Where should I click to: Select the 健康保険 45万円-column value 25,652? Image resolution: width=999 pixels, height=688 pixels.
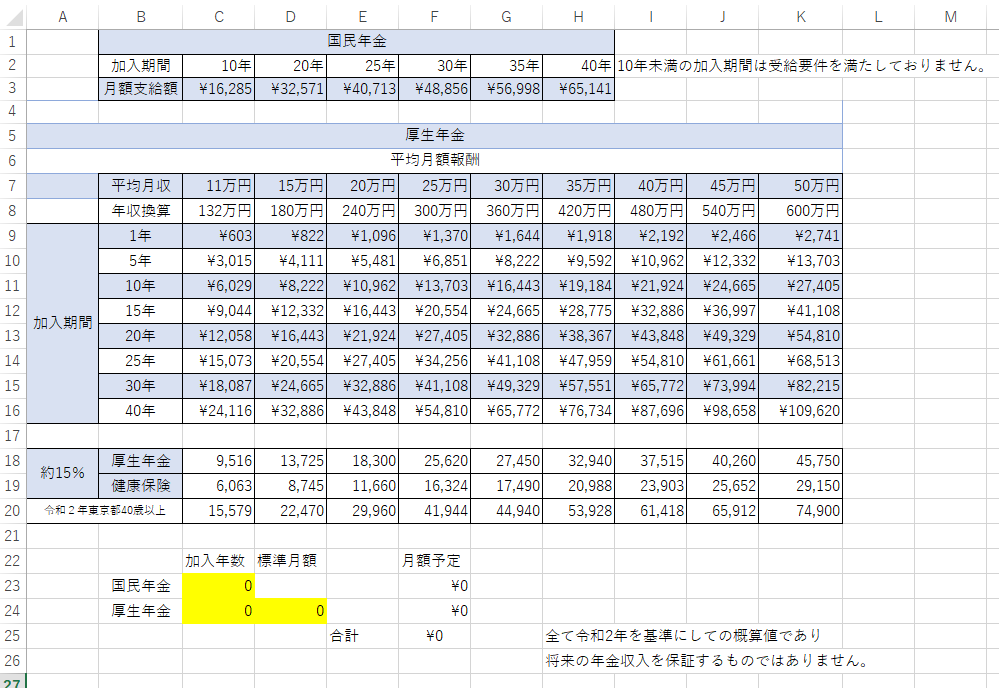722,485
